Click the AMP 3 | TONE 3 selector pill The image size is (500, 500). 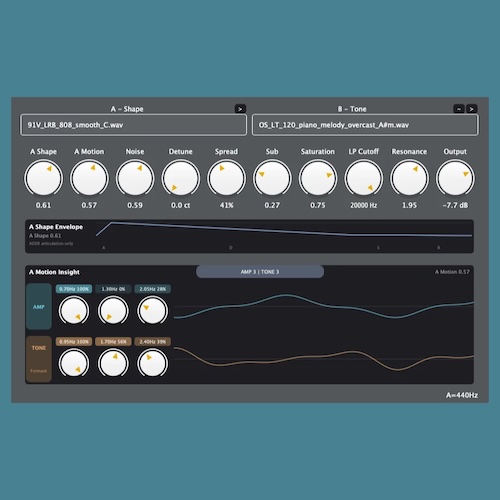point(260,272)
